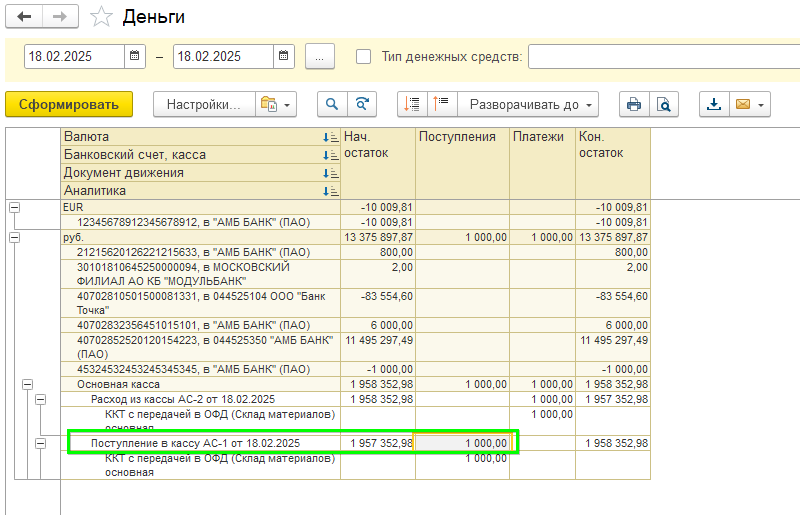The image size is (800, 515).
Task: Select Банк Точка account 40702810501500081331 row
Action: point(201,303)
